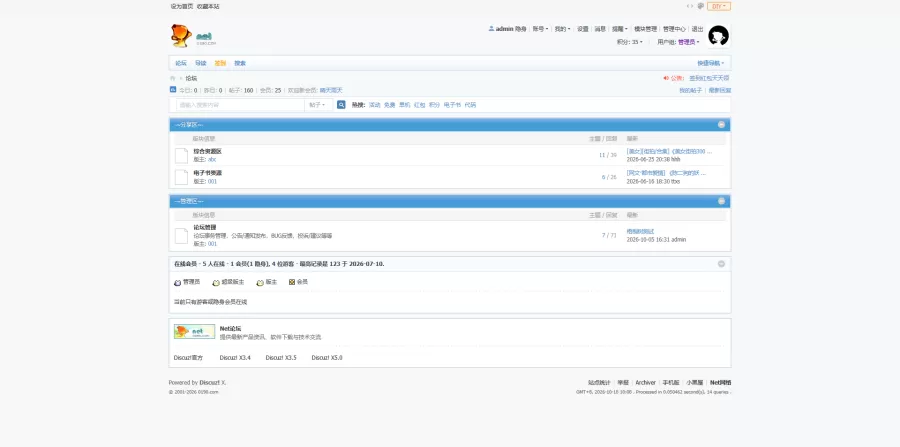900x447 pixels.
Task: Click the 代码 hot search keyword
Action: click(x=470, y=105)
